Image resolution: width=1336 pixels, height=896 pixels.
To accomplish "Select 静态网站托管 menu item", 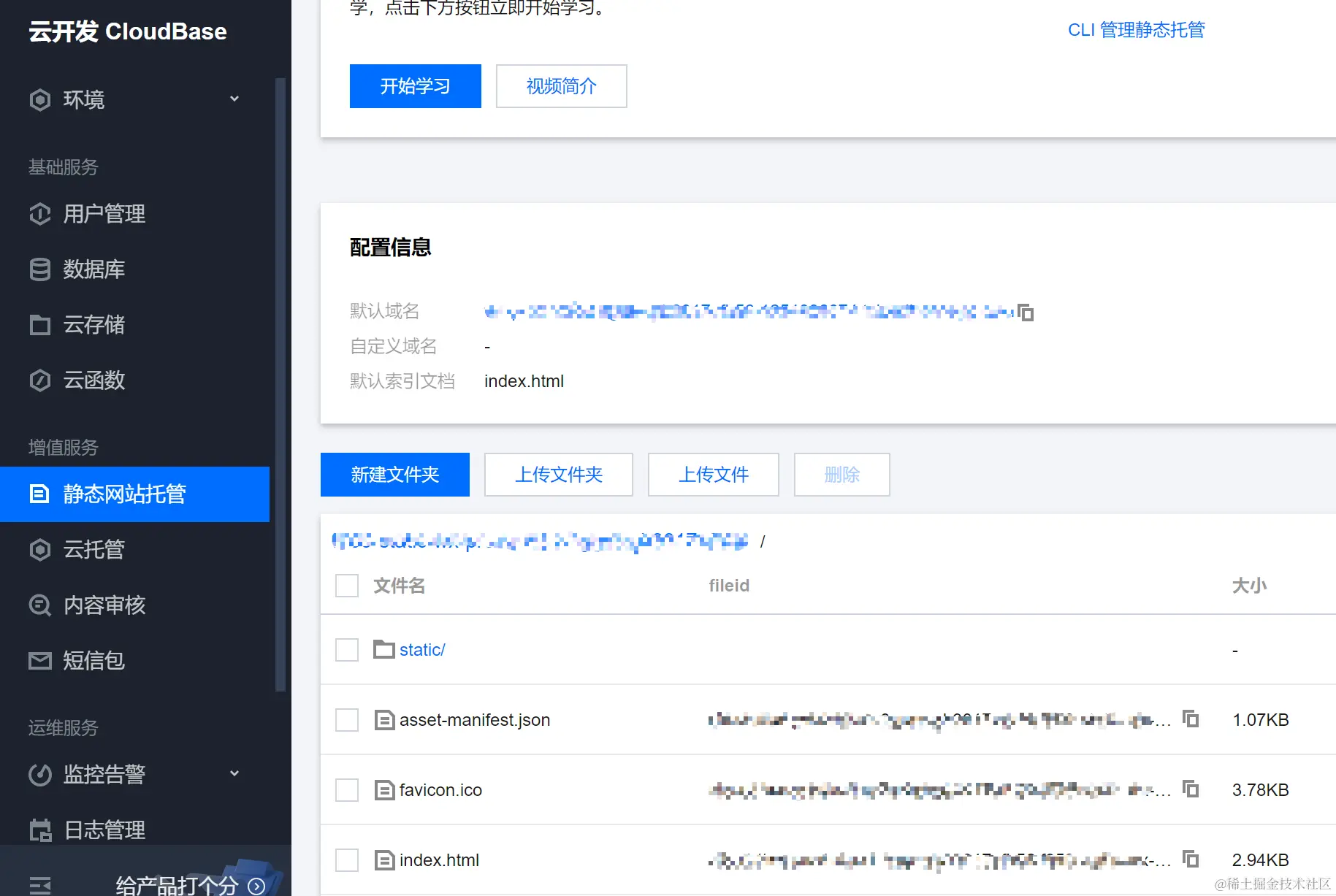I will click(134, 494).
